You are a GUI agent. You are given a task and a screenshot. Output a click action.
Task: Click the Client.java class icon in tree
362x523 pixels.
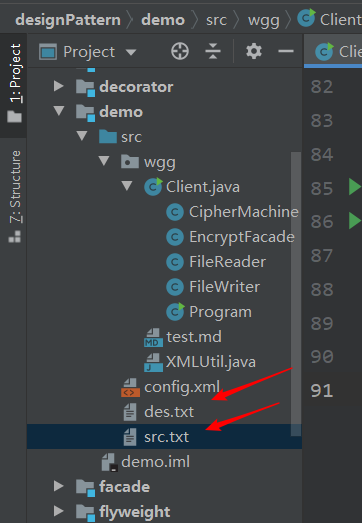point(153,186)
